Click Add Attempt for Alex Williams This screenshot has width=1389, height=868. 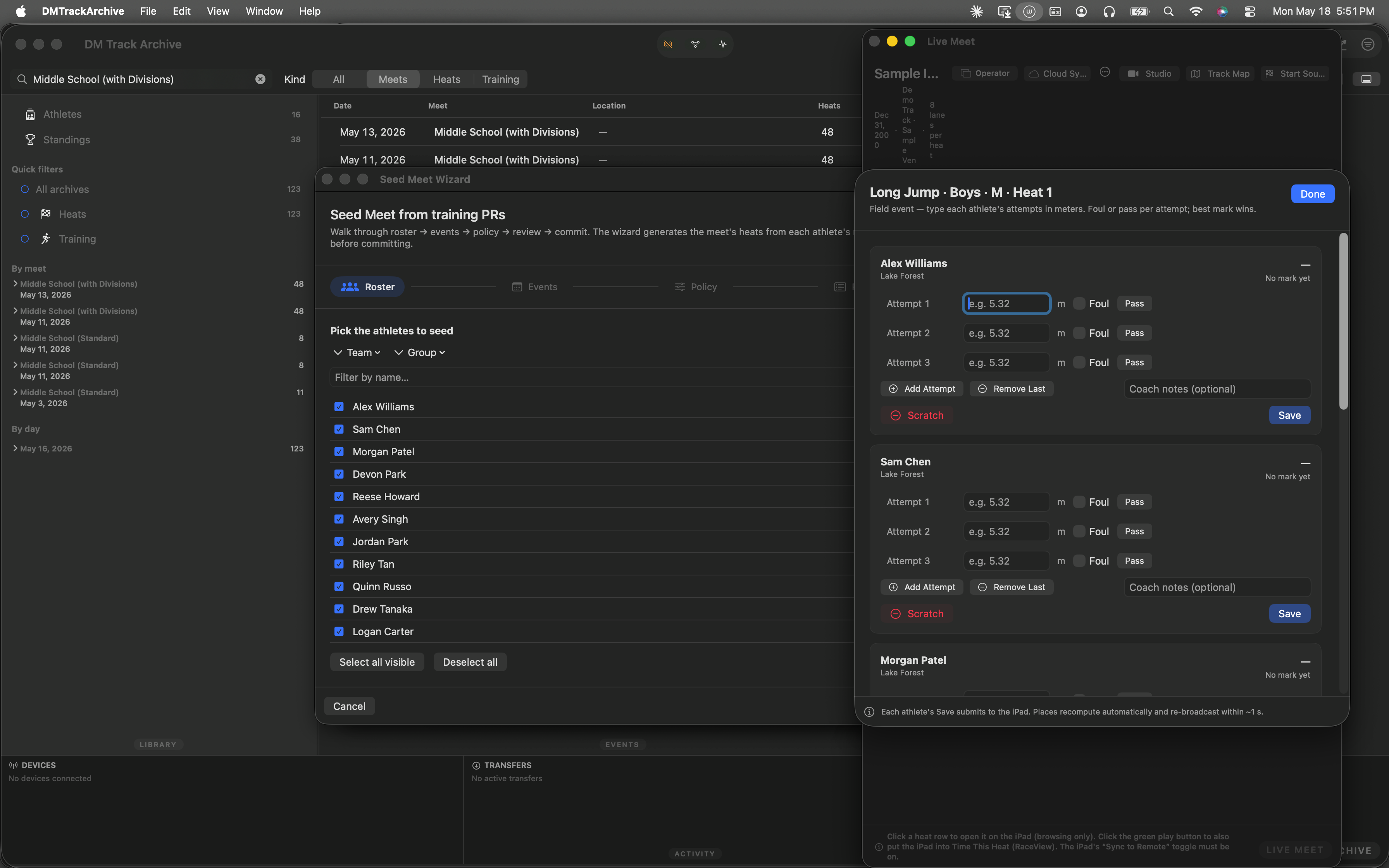(922, 389)
